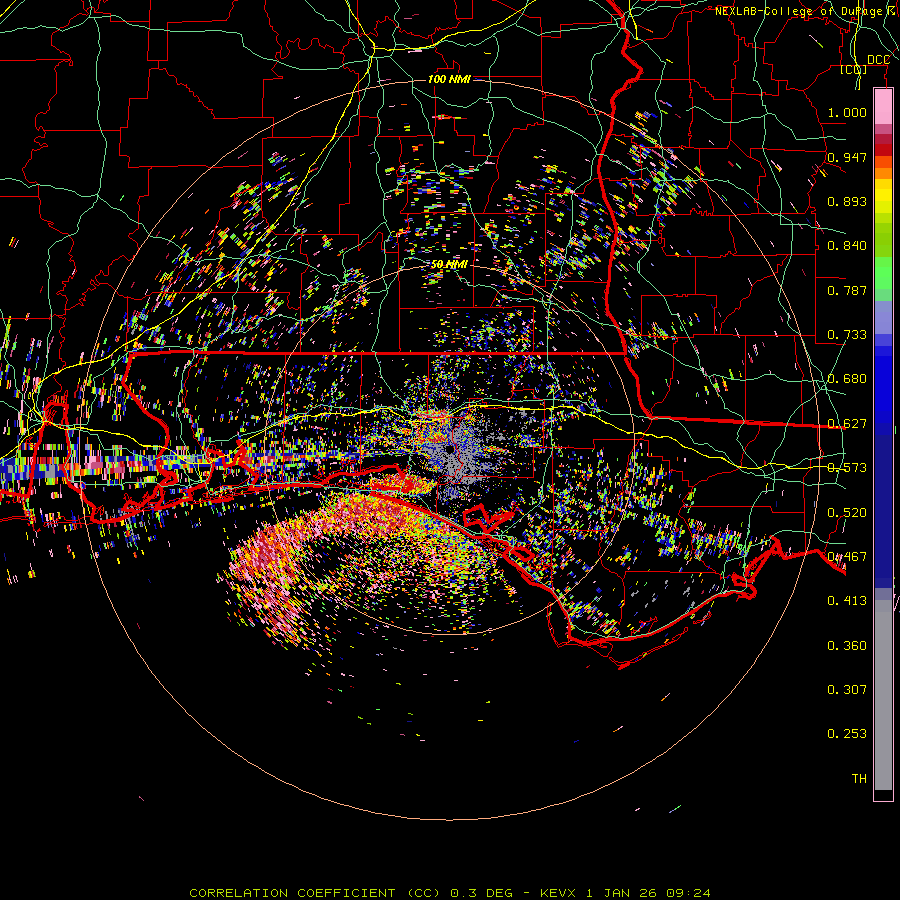
Task: Pick the bright green band on the color scale
Action: click(883, 273)
